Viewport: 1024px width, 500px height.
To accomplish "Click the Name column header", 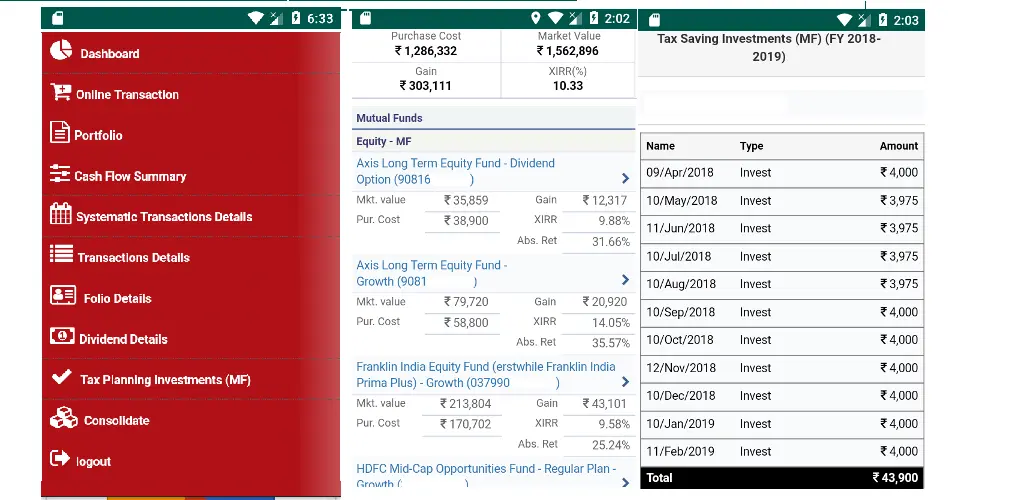I will [660, 146].
